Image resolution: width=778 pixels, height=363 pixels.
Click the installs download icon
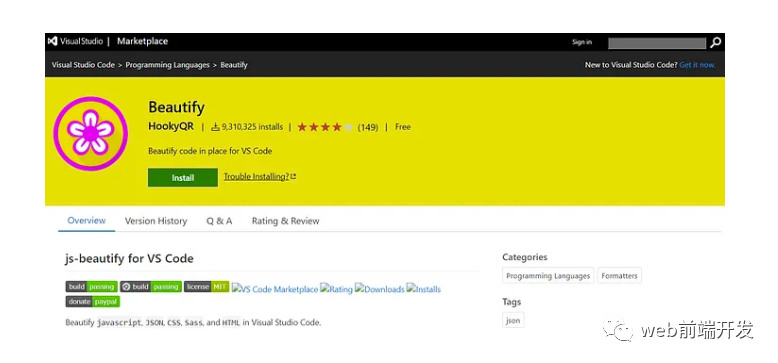click(215, 127)
